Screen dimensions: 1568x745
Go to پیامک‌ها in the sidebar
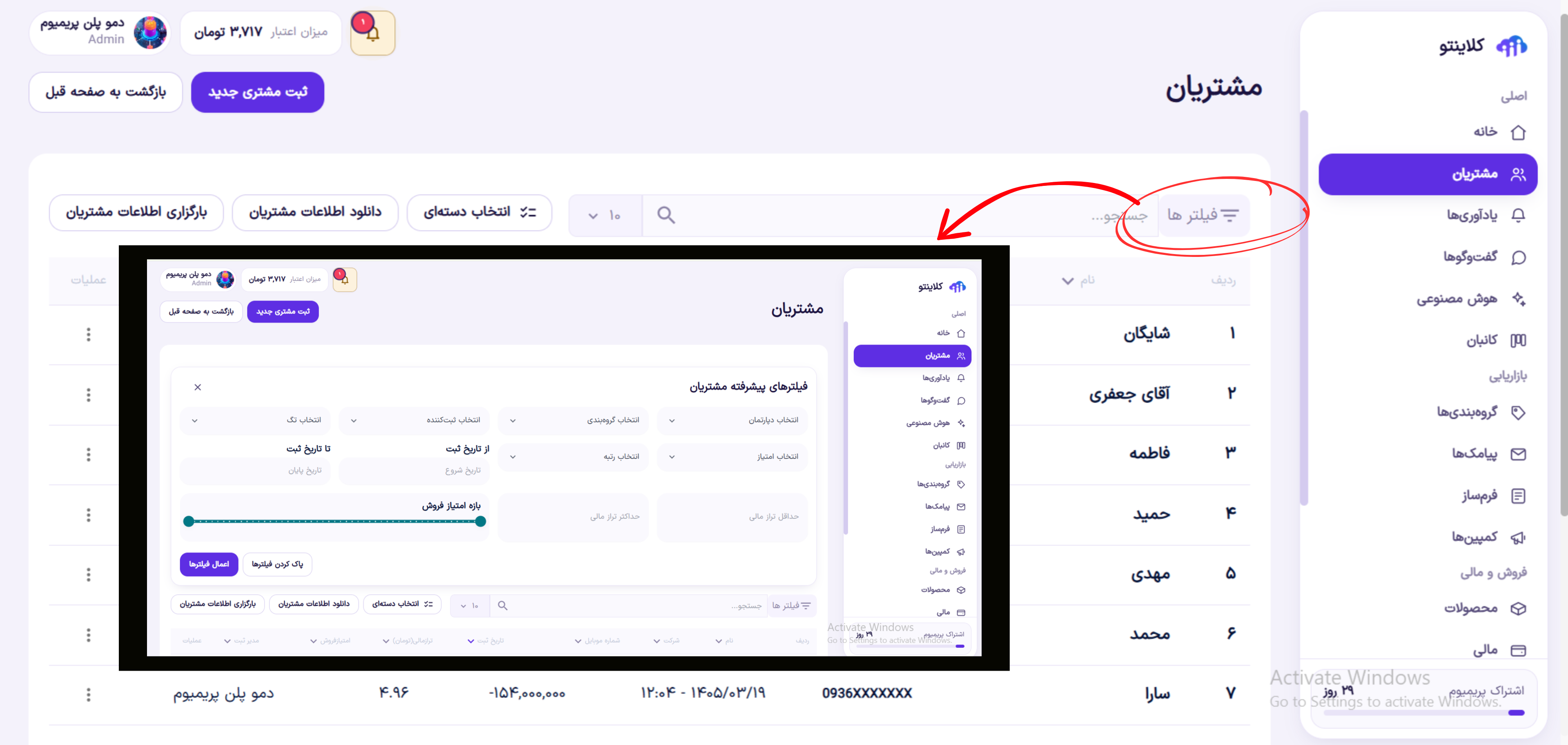[x=1428, y=454]
